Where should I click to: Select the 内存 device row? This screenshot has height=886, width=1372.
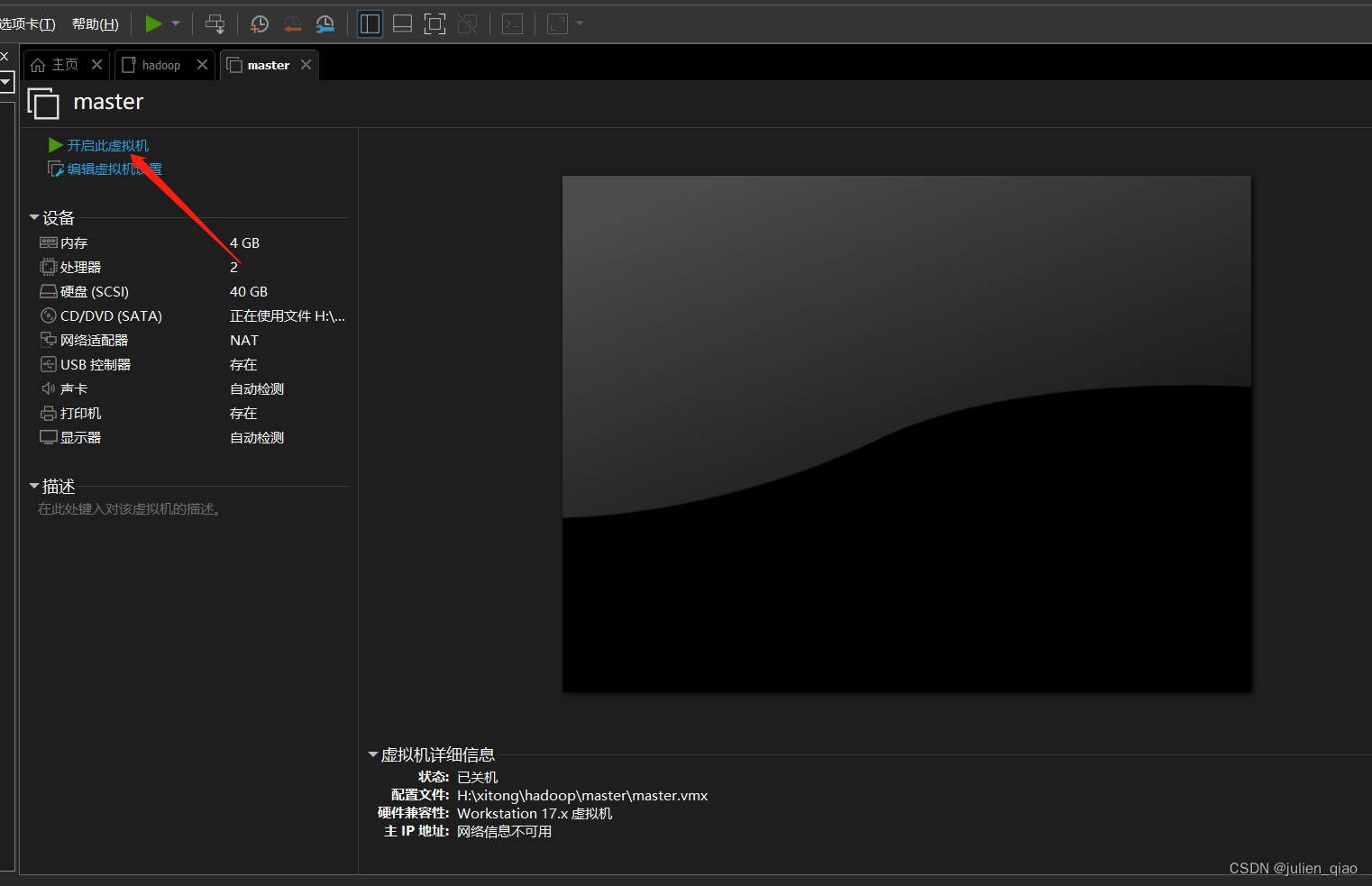coord(193,242)
